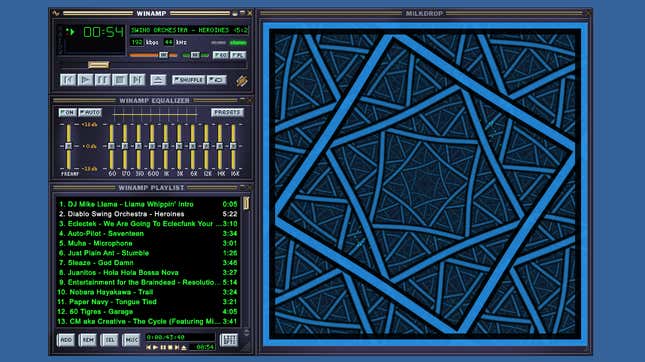Open file with the Eject button
The image size is (645, 362).
(158, 79)
